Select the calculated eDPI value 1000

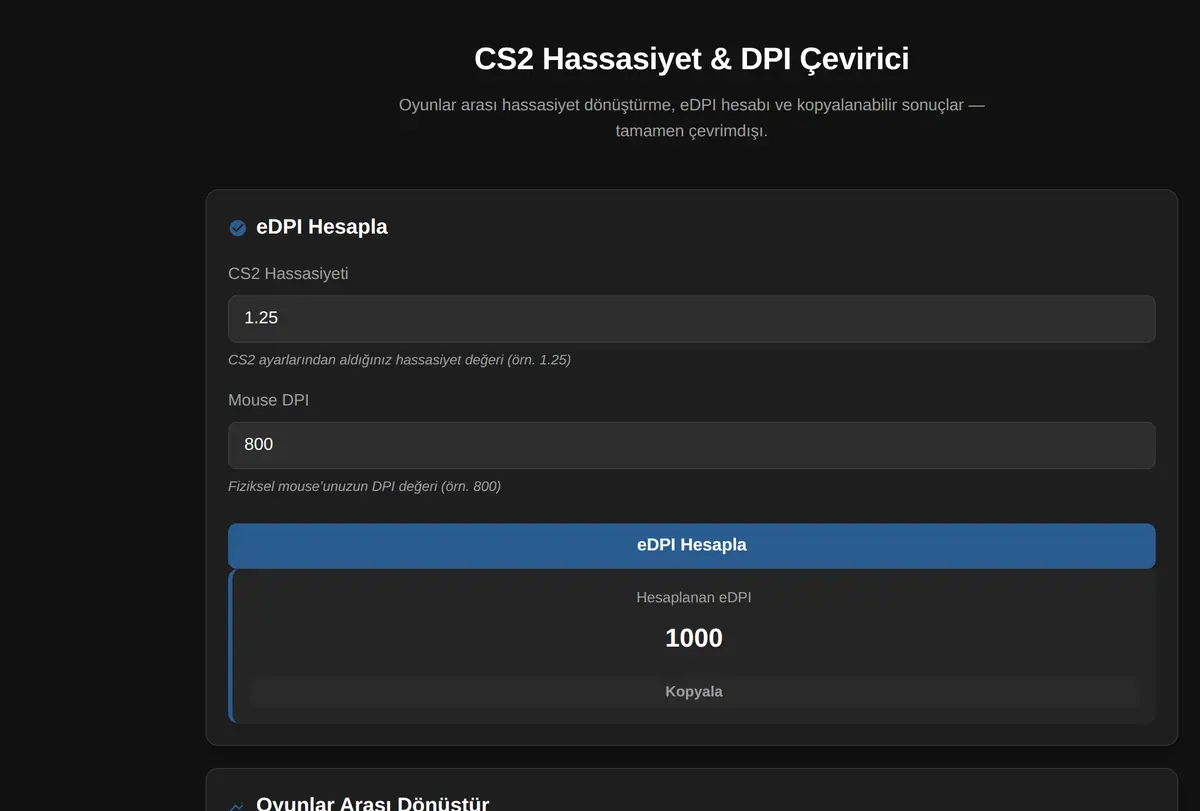(694, 638)
